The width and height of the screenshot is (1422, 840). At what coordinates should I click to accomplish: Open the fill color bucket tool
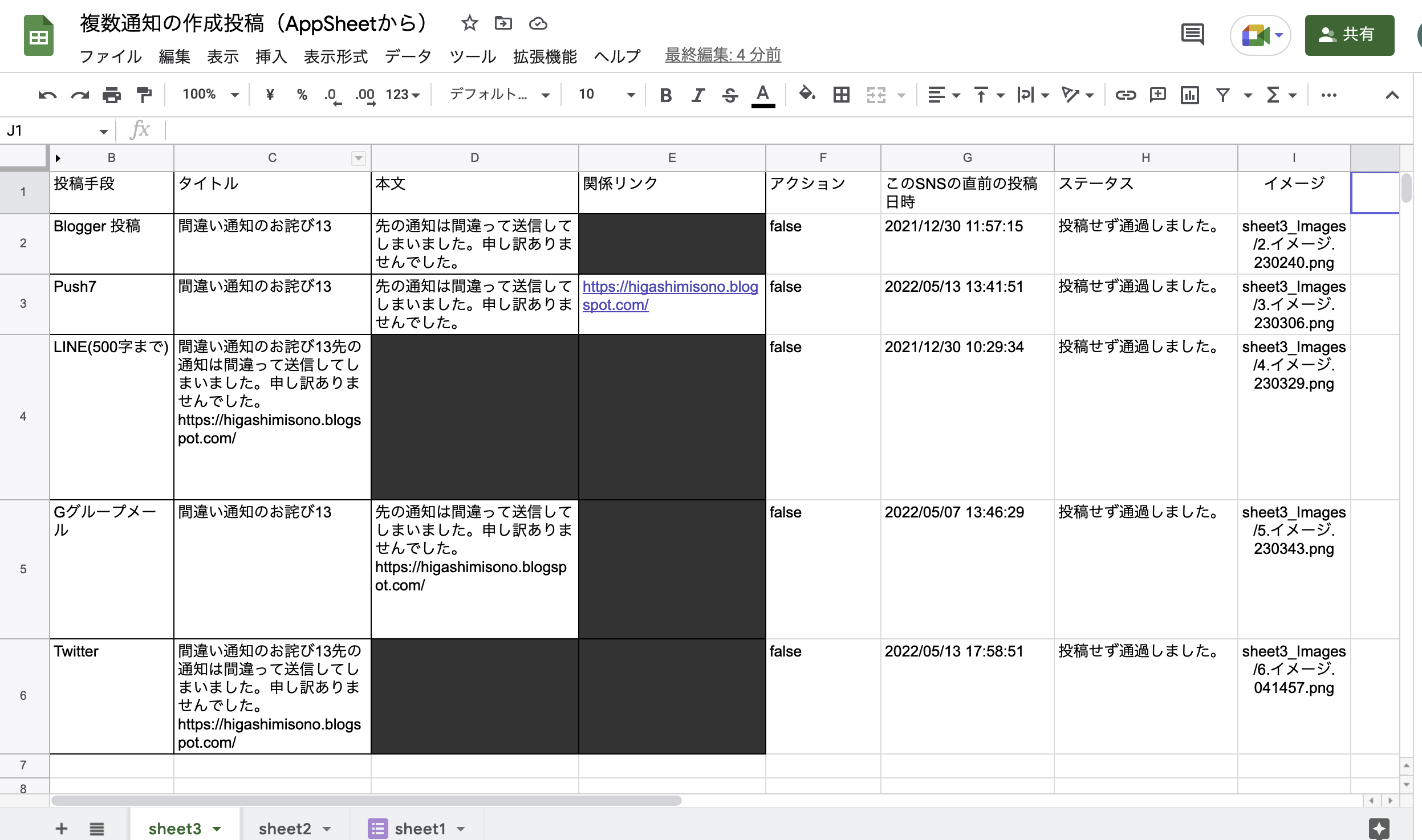coord(807,94)
